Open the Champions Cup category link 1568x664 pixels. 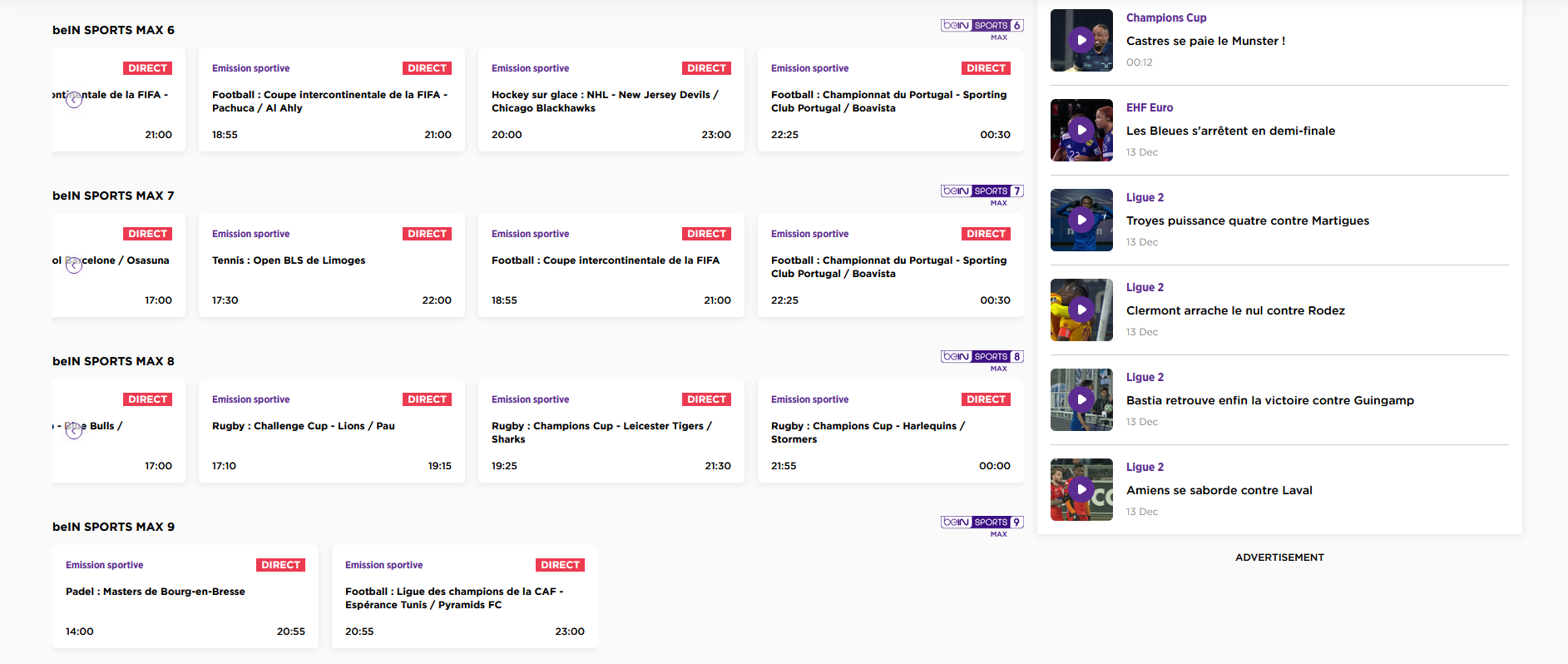(x=1165, y=17)
